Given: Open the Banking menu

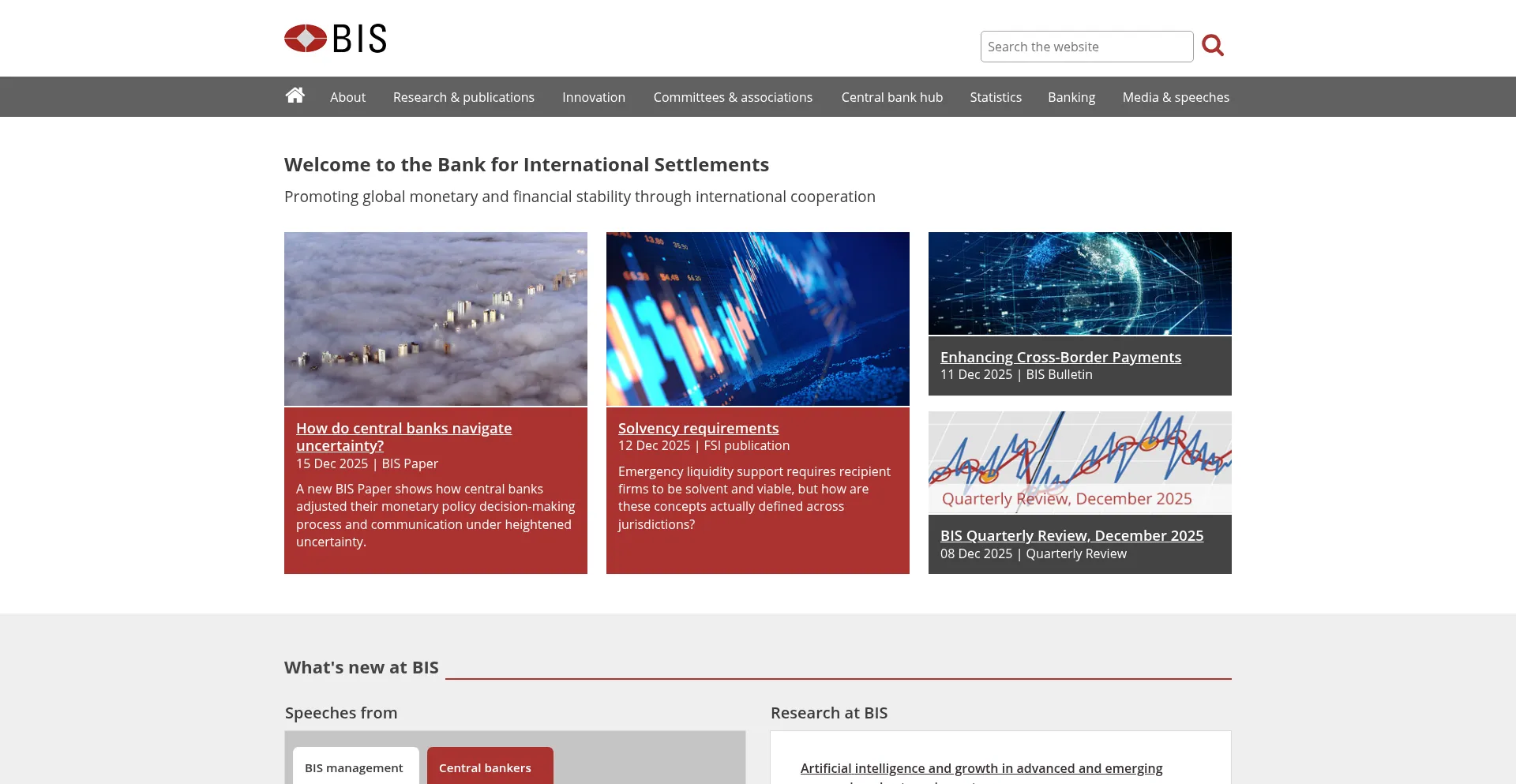Looking at the screenshot, I should click(x=1071, y=96).
